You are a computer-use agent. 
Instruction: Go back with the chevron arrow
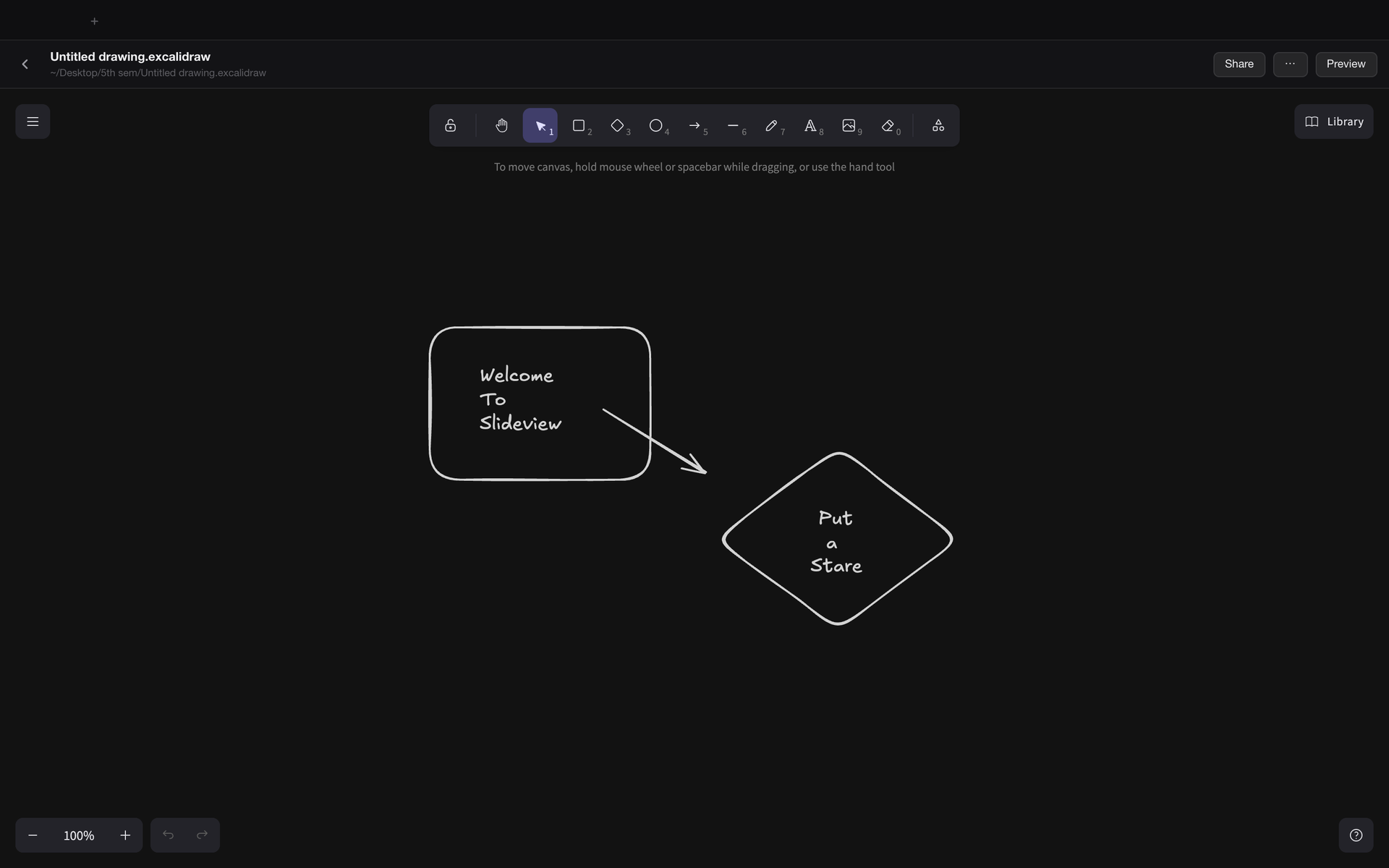coord(25,64)
